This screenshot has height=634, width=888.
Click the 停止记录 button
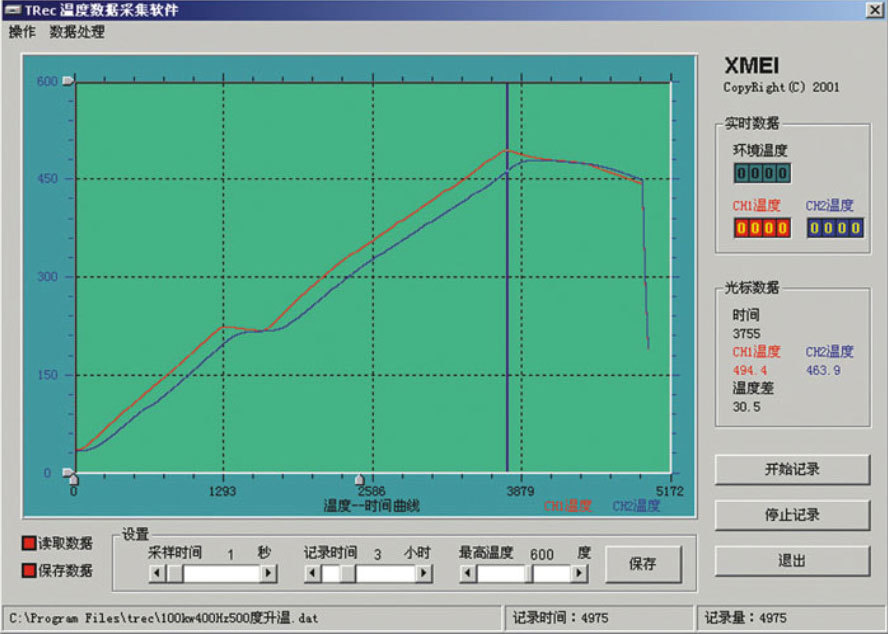click(792, 514)
